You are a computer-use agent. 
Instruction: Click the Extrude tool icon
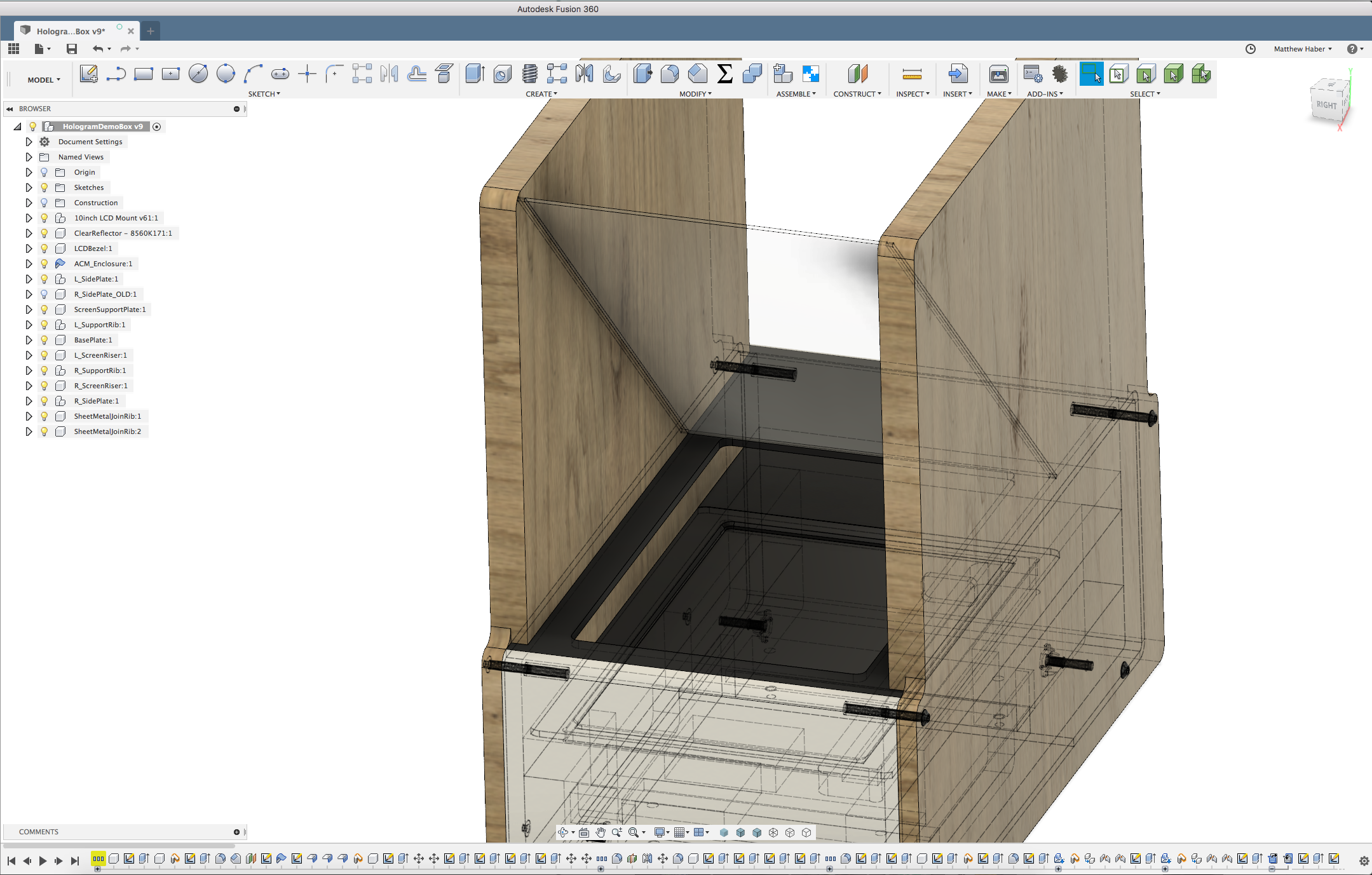click(x=475, y=74)
